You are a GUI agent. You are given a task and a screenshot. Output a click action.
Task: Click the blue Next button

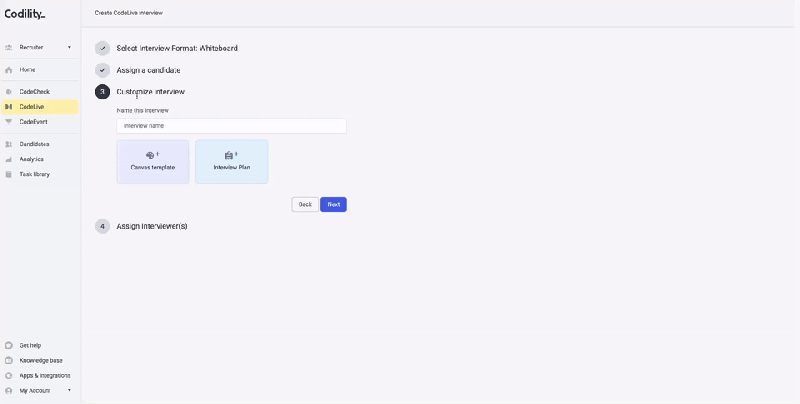[334, 205]
